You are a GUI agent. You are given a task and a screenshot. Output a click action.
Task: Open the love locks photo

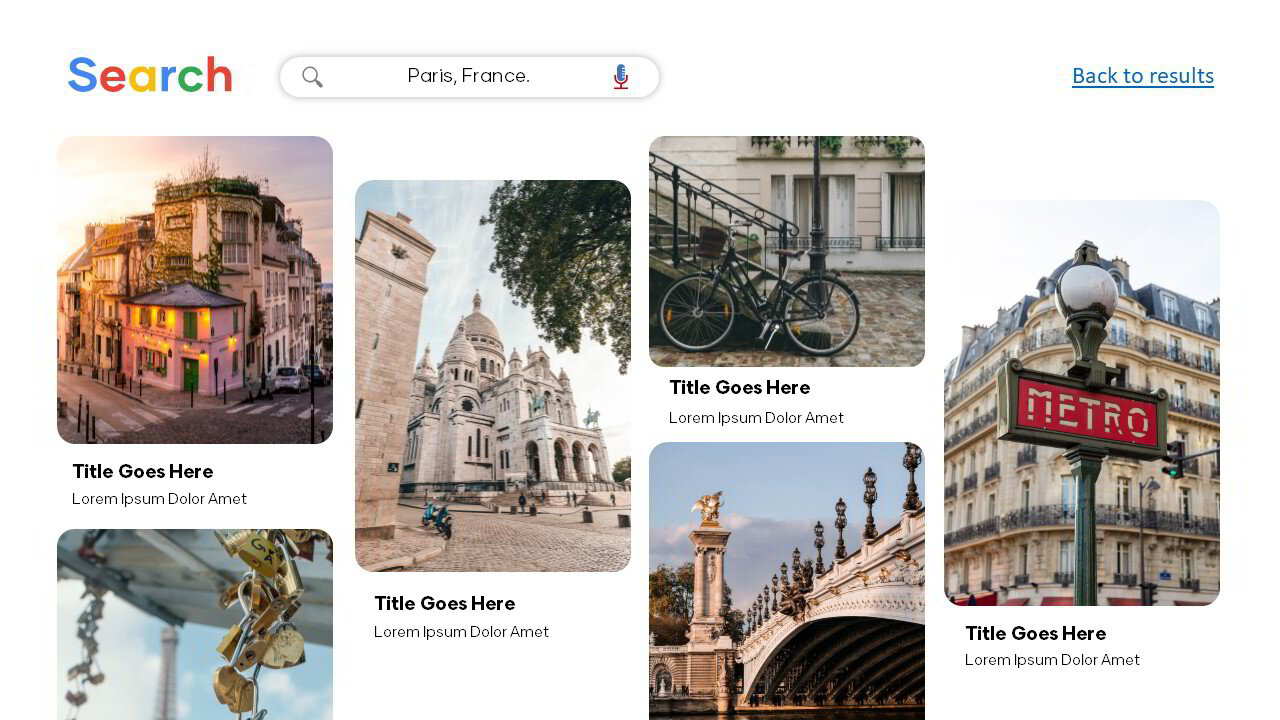tap(195, 624)
